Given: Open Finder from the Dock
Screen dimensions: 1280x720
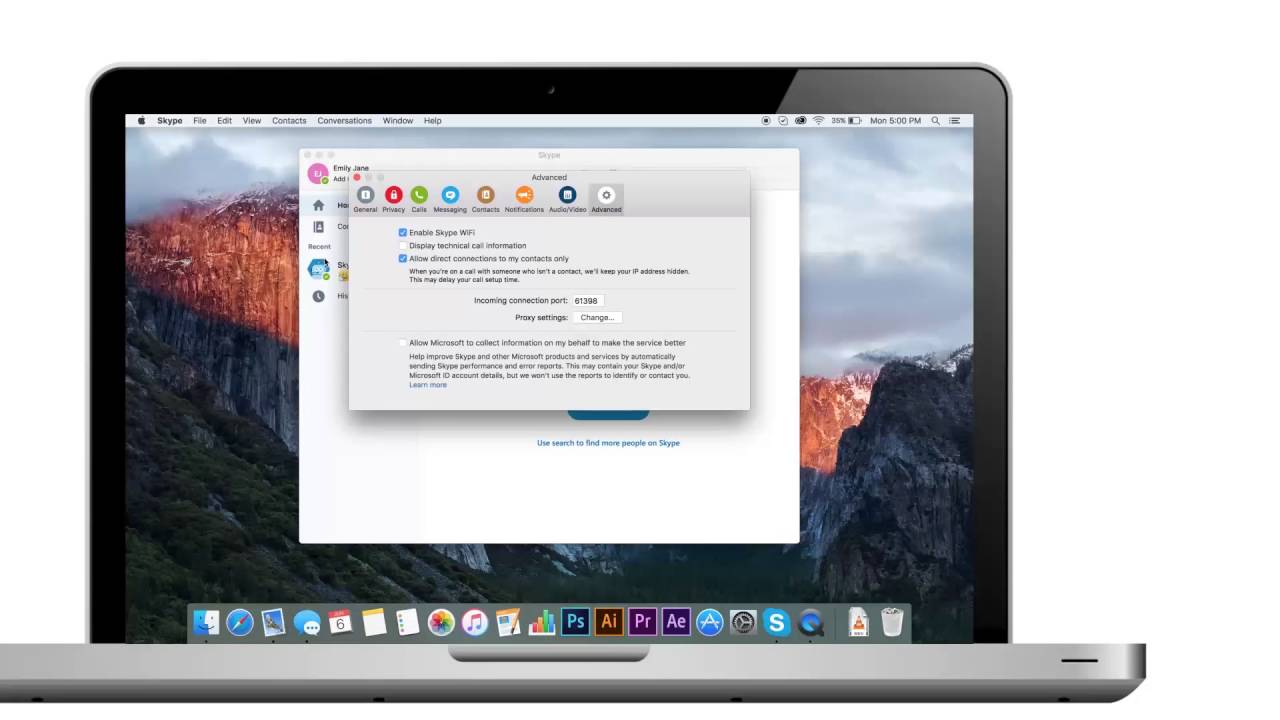Looking at the screenshot, I should (x=206, y=622).
